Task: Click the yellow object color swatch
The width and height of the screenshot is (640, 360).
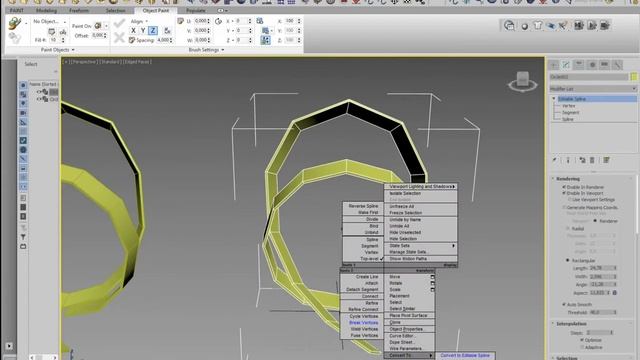Action: pos(634,76)
